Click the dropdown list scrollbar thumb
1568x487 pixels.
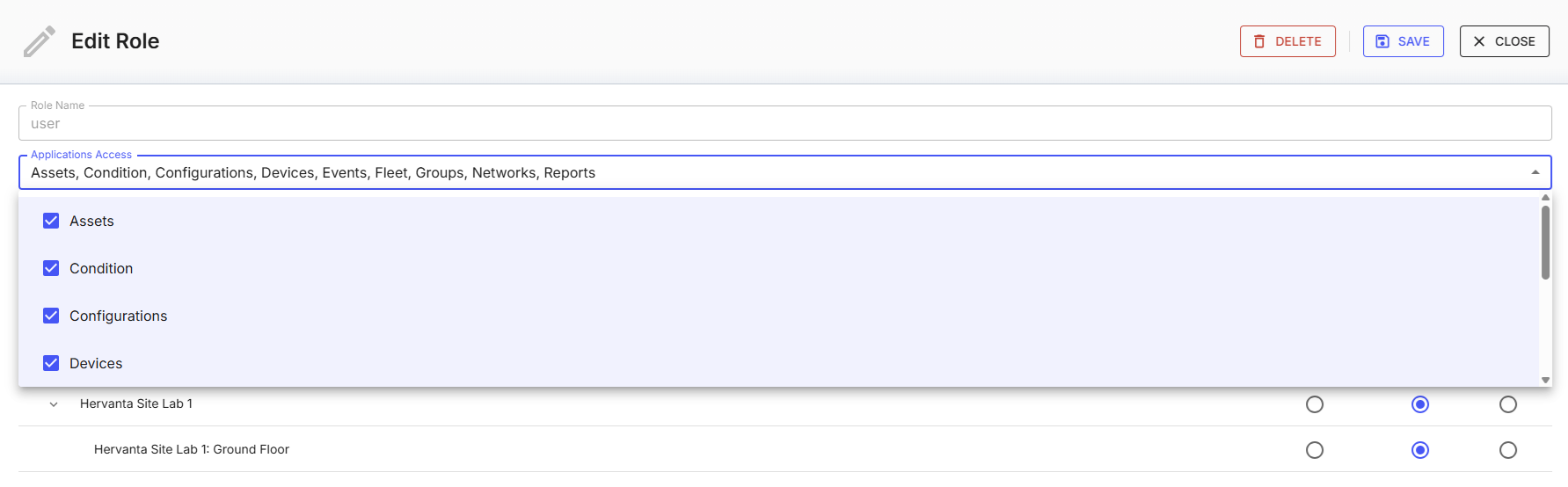click(x=1545, y=242)
